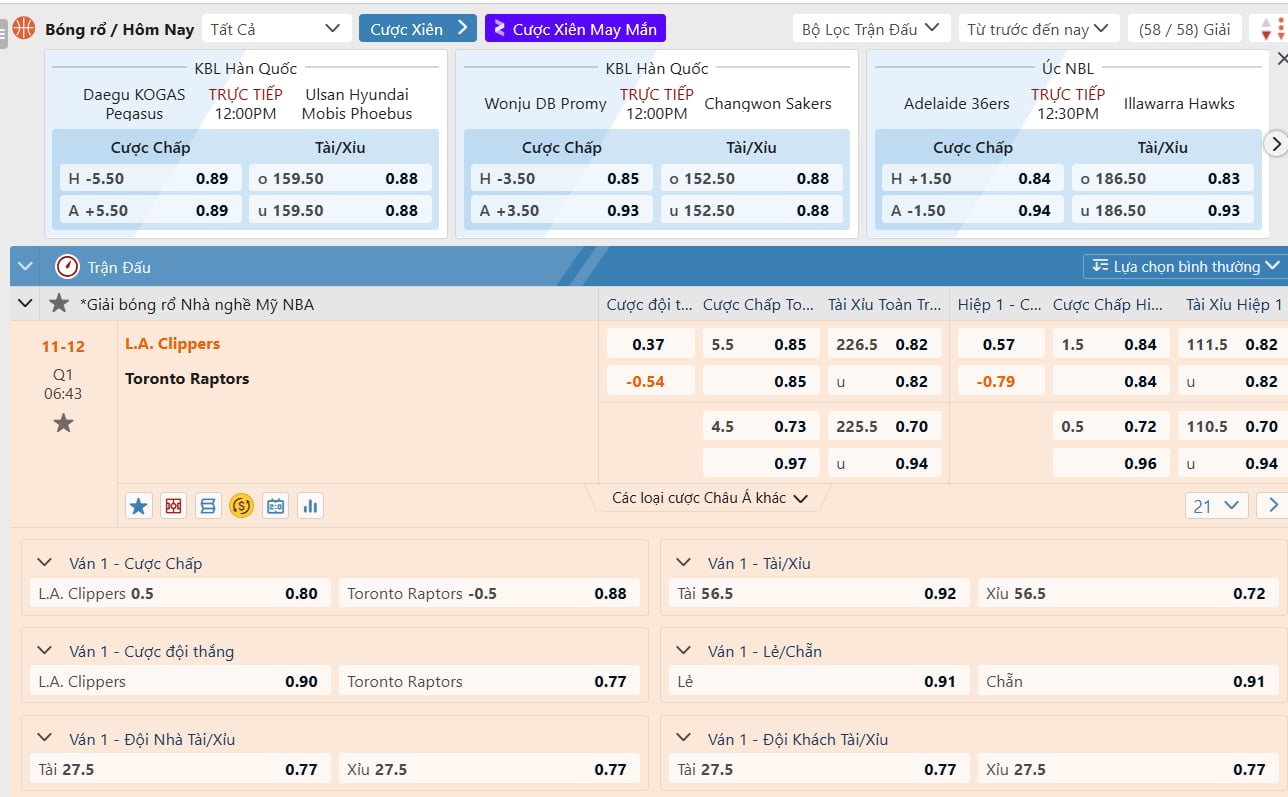This screenshot has width=1288, height=797.
Task: Click the gold dollar coin icon
Action: 241,506
